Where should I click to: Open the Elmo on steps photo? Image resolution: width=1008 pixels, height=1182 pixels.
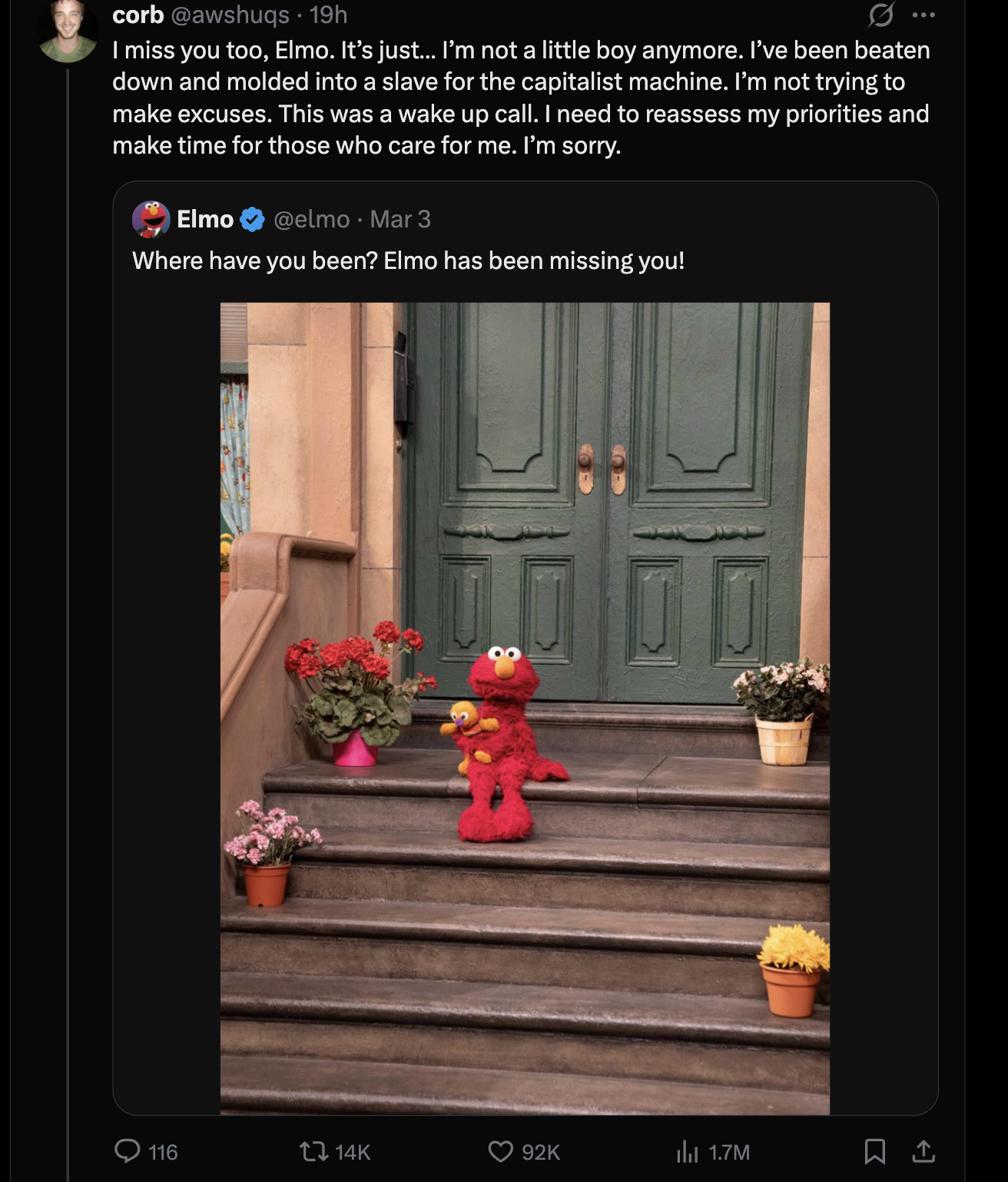(525, 708)
